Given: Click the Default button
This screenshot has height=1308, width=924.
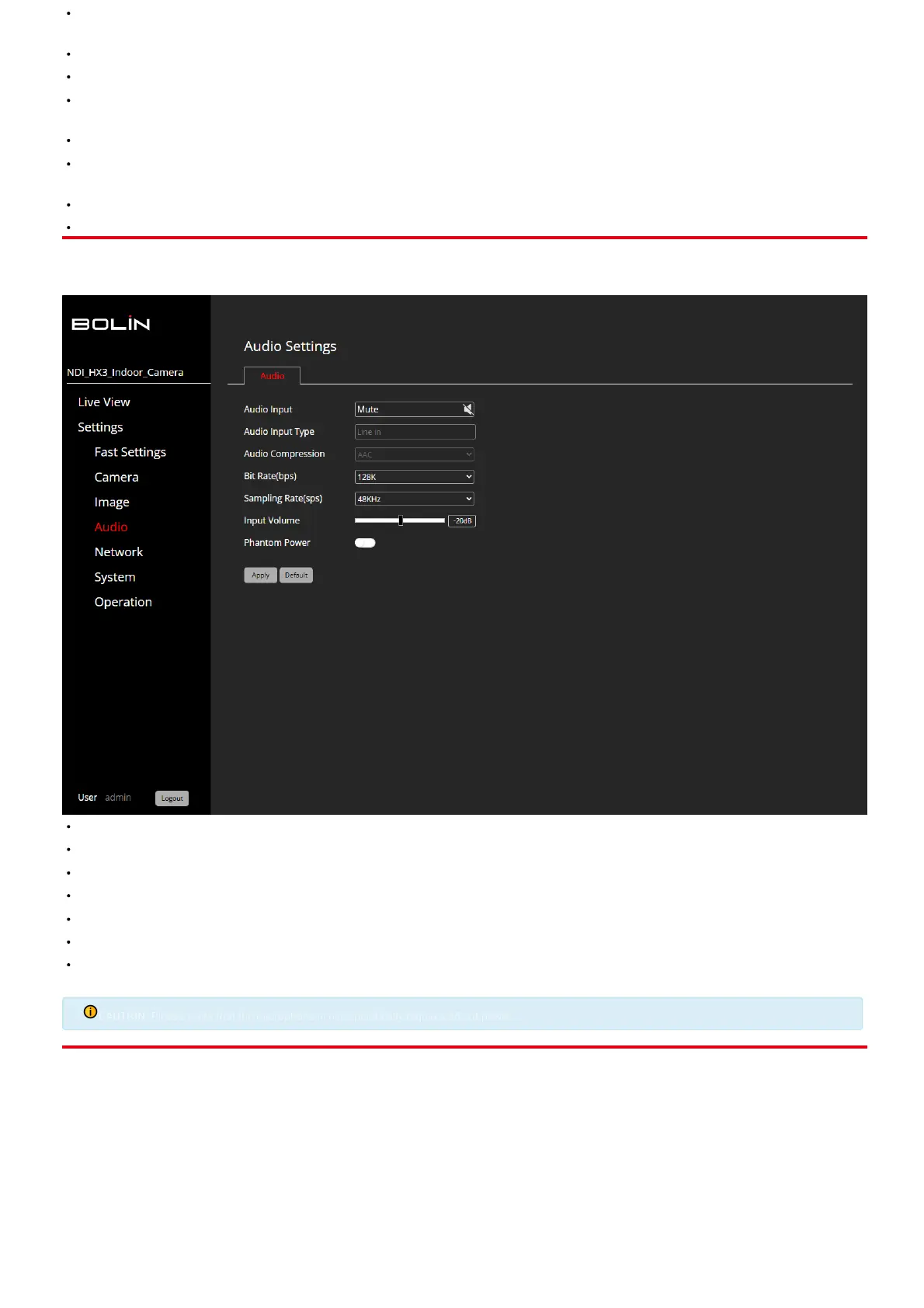Looking at the screenshot, I should [296, 576].
